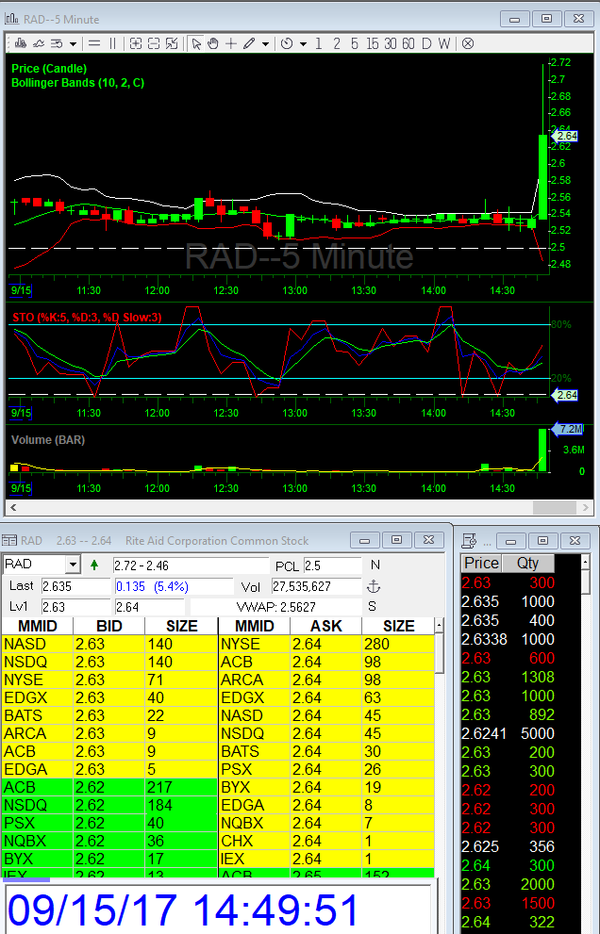Toggle the horizontal grid lines button
This screenshot has height=934, width=600.
[x=94, y=43]
